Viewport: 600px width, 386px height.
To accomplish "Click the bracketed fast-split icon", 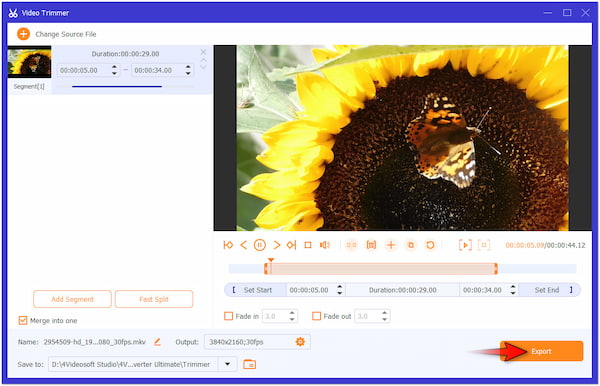I will [x=371, y=245].
